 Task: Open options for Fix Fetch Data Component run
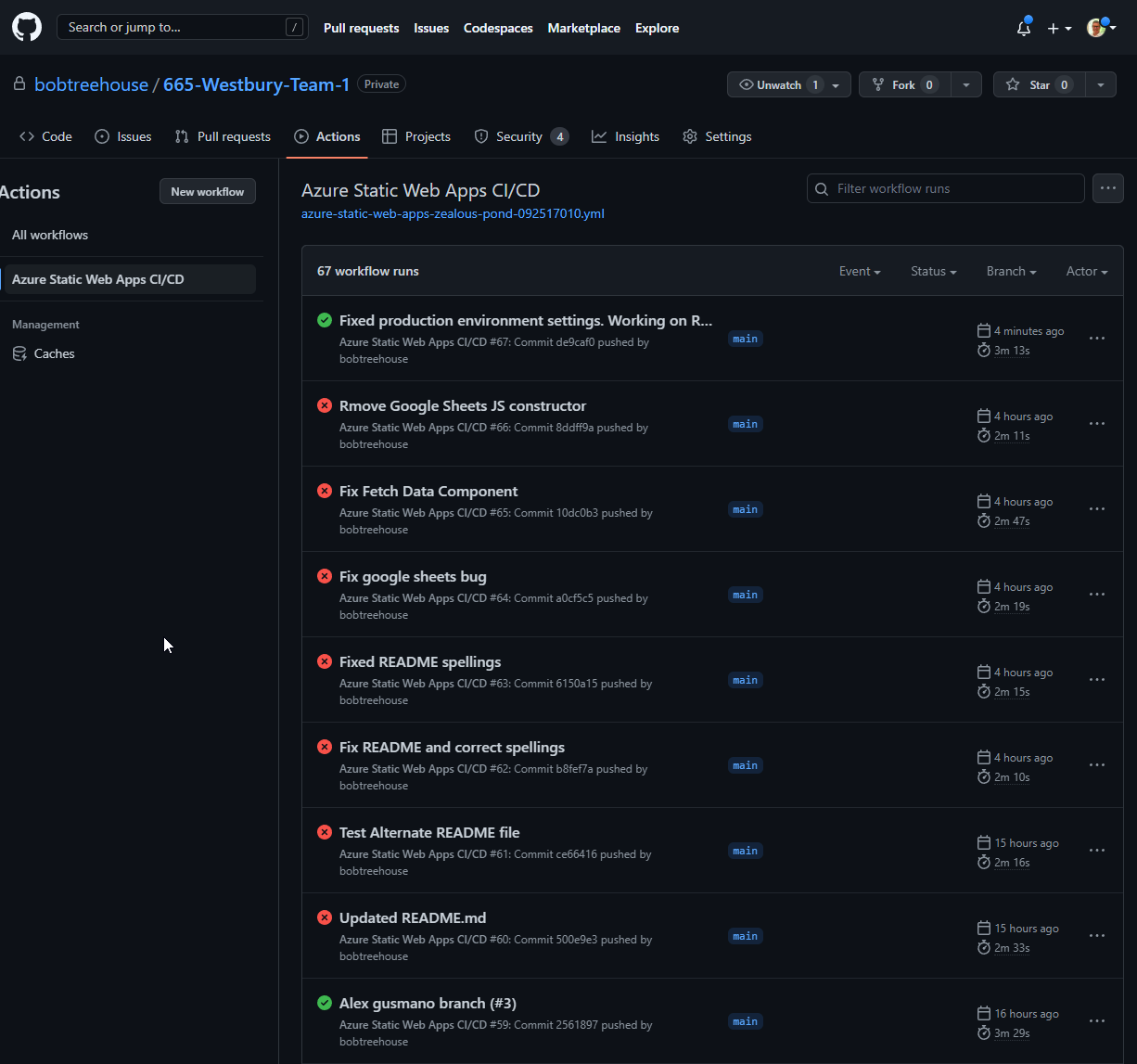point(1097,509)
